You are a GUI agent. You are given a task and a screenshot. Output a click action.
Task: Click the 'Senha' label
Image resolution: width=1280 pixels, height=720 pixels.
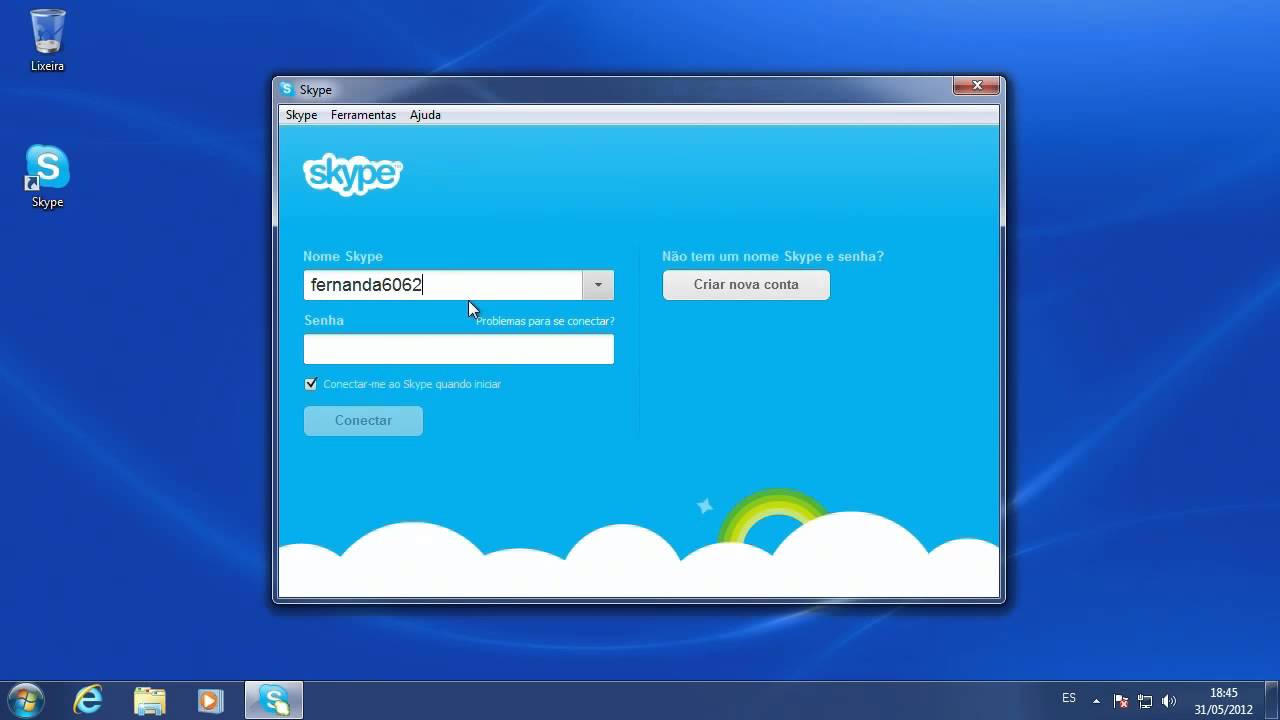pyautogui.click(x=324, y=321)
